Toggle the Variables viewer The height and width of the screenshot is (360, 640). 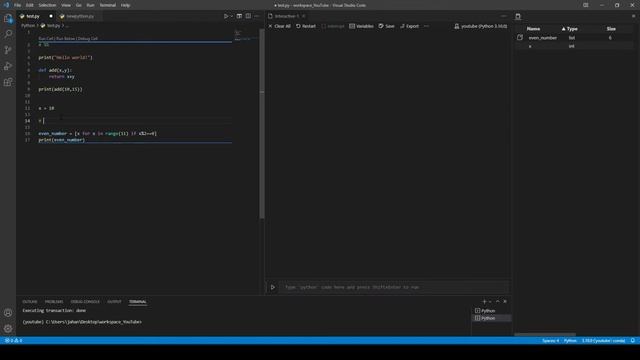click(x=361, y=26)
